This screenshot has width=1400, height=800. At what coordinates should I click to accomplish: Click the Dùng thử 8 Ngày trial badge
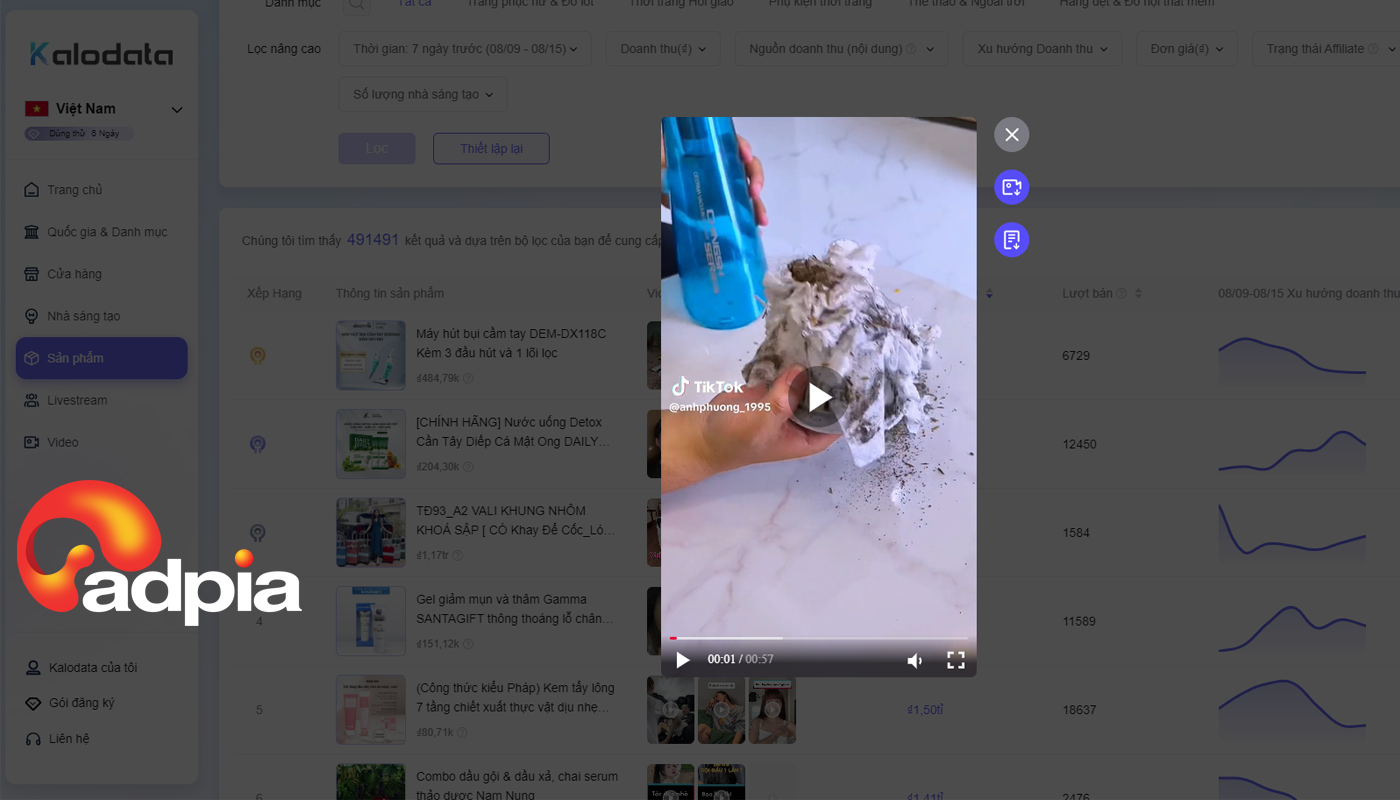pos(79,134)
